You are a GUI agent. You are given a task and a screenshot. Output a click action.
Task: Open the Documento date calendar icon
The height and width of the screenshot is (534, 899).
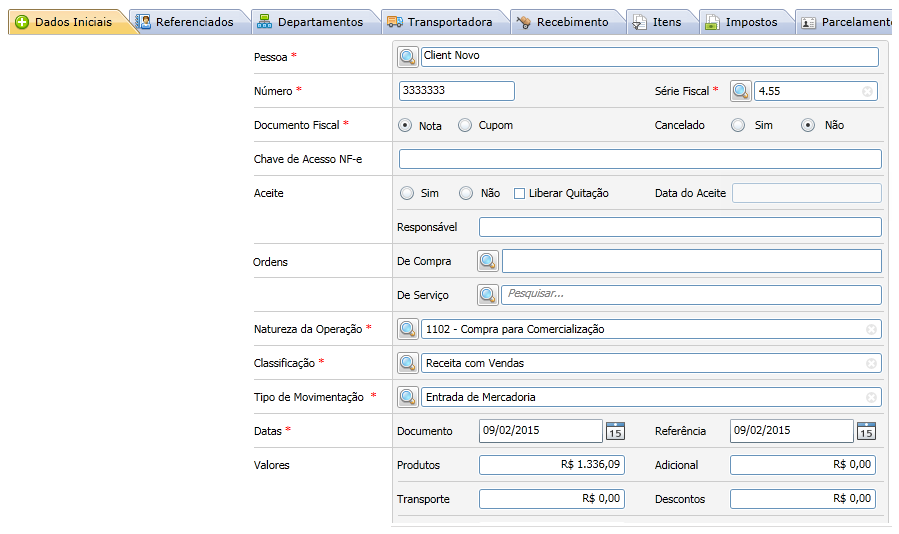tap(615, 431)
